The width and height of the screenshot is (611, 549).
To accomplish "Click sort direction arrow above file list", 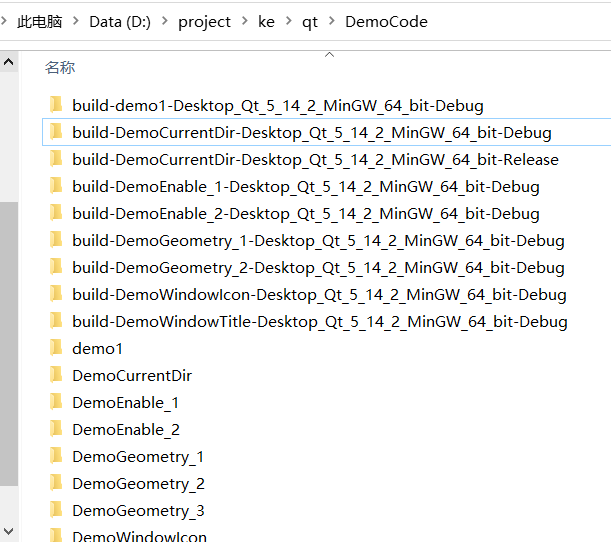I will pos(330,55).
